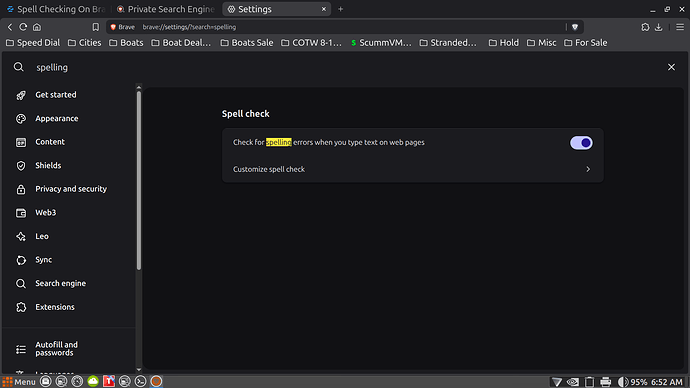Disable the spell check toggle

pyautogui.click(x=581, y=143)
